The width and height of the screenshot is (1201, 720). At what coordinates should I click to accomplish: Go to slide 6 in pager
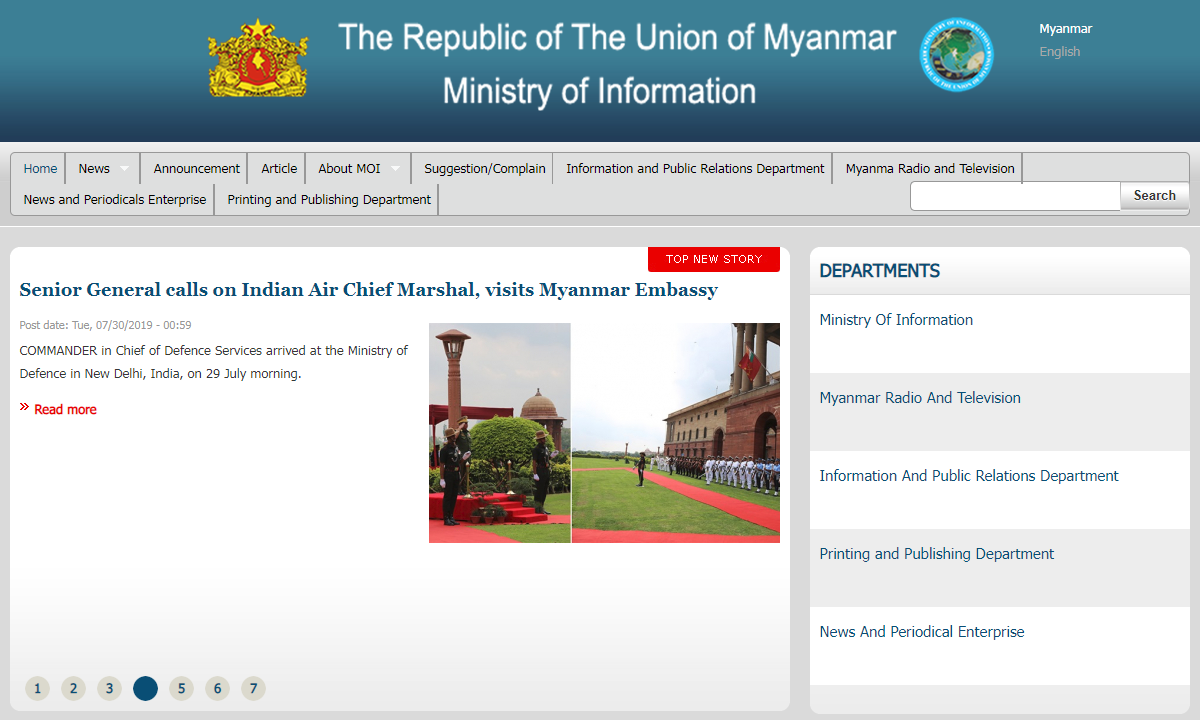point(217,688)
